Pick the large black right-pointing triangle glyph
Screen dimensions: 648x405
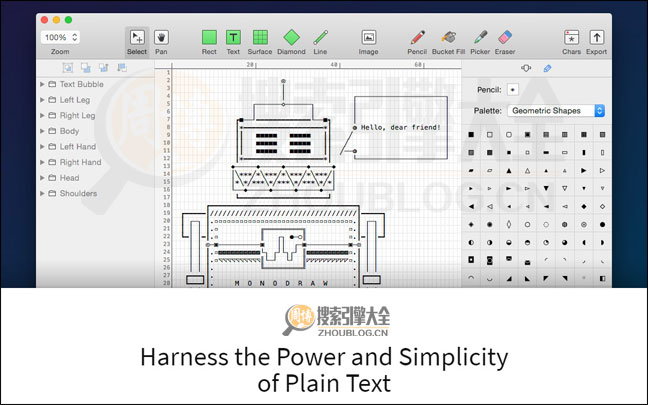[x=584, y=170]
